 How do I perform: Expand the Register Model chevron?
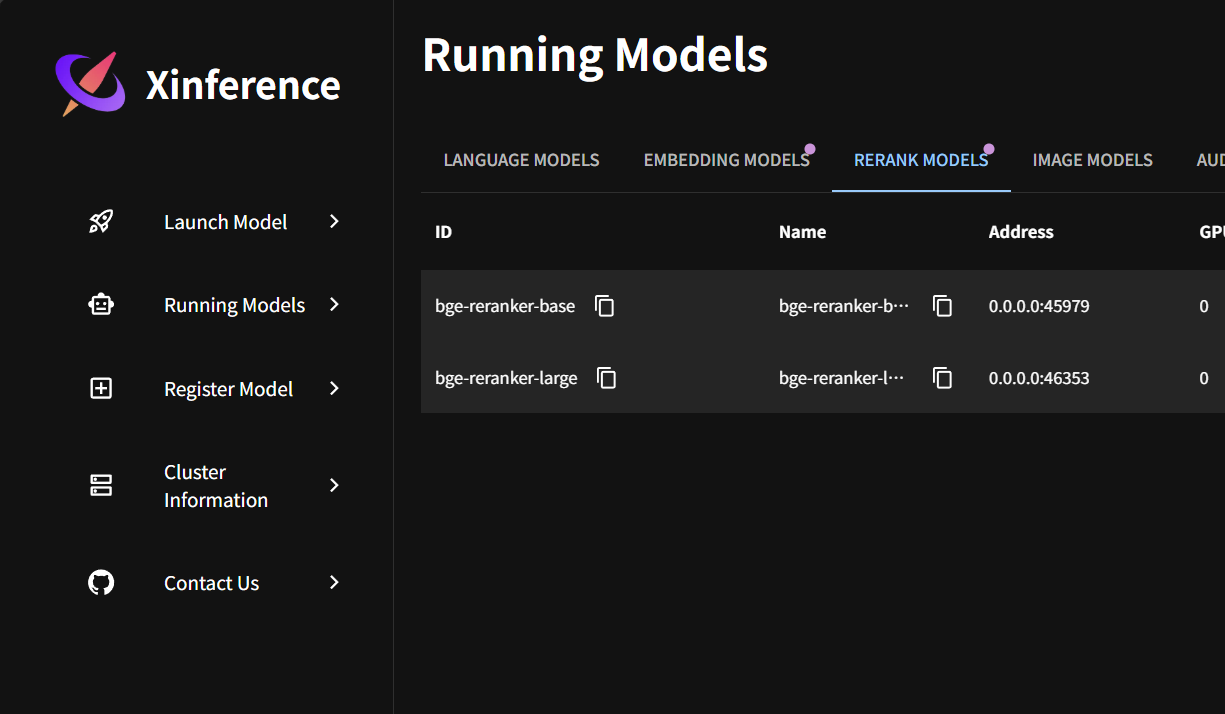pyautogui.click(x=334, y=389)
